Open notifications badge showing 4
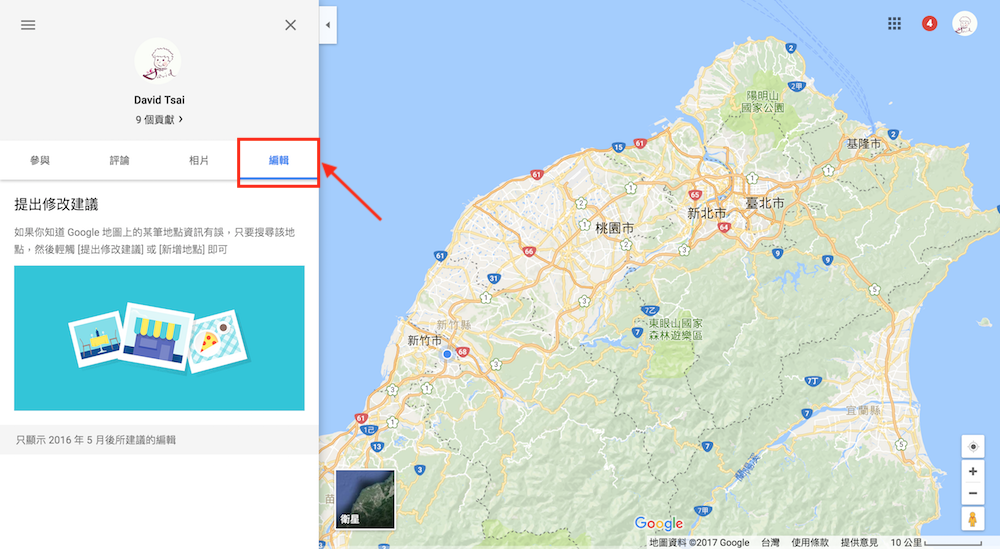The image size is (1000, 549). click(x=929, y=24)
